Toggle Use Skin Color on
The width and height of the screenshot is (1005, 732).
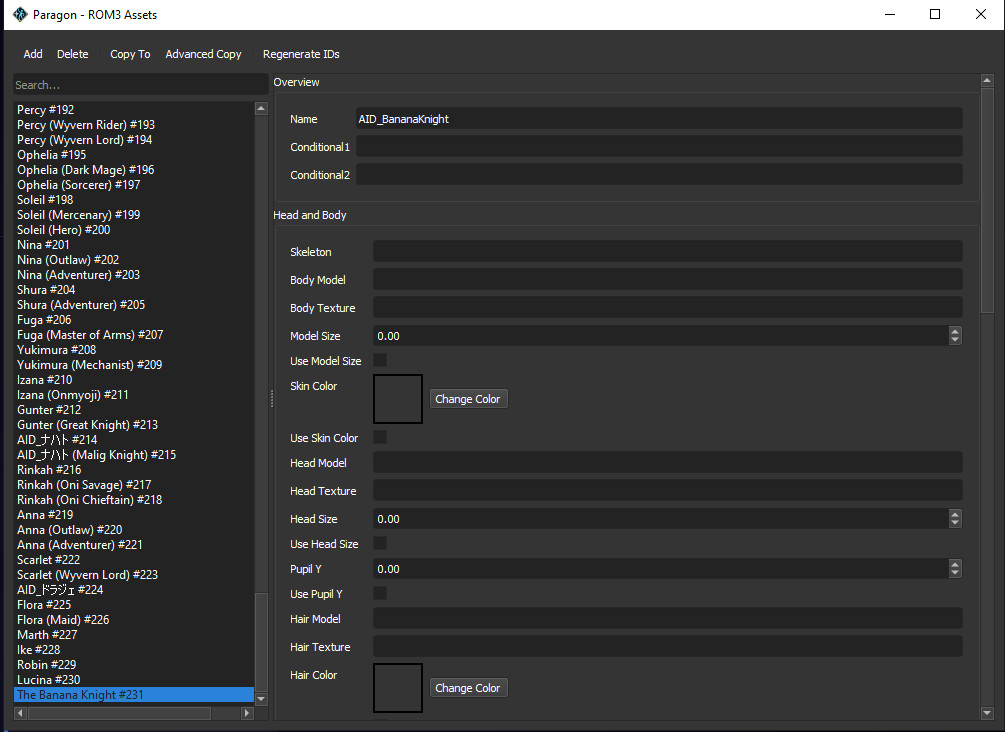click(x=378, y=437)
